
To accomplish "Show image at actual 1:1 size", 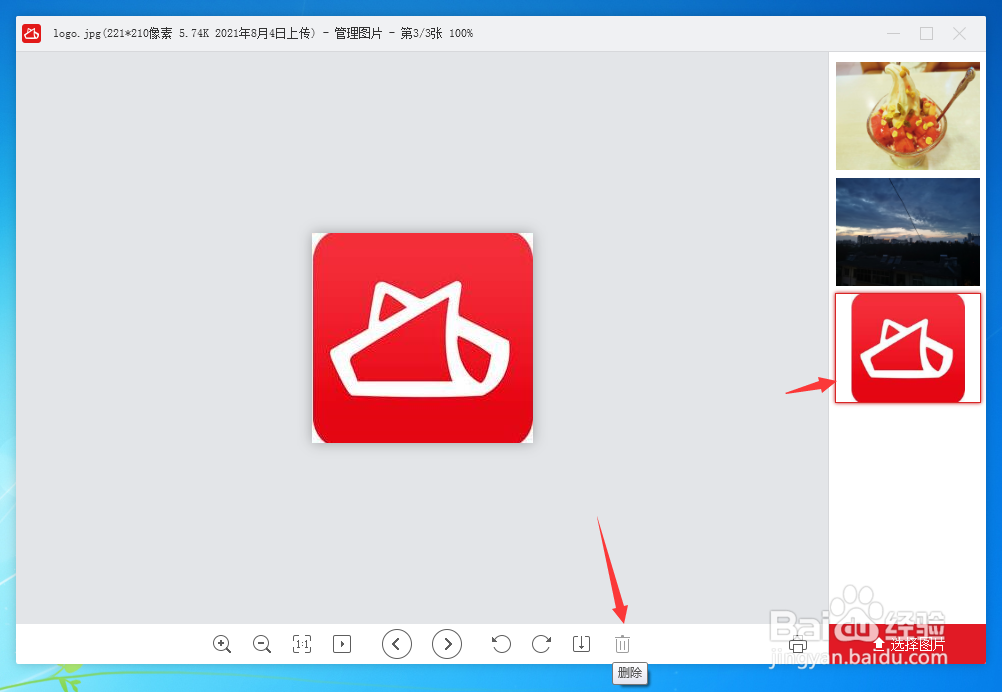I will (x=302, y=643).
